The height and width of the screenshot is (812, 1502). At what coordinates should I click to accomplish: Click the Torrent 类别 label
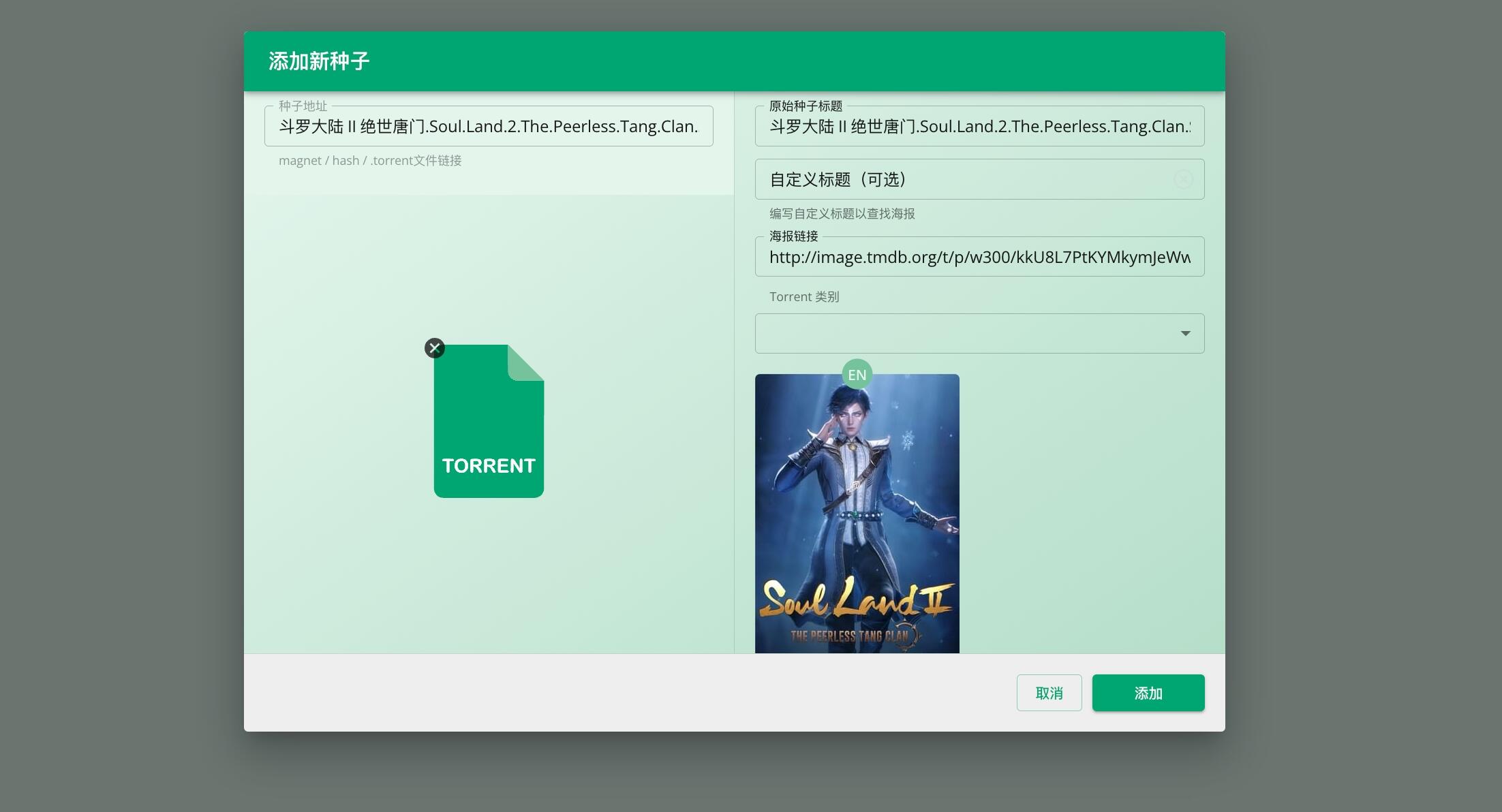click(804, 296)
